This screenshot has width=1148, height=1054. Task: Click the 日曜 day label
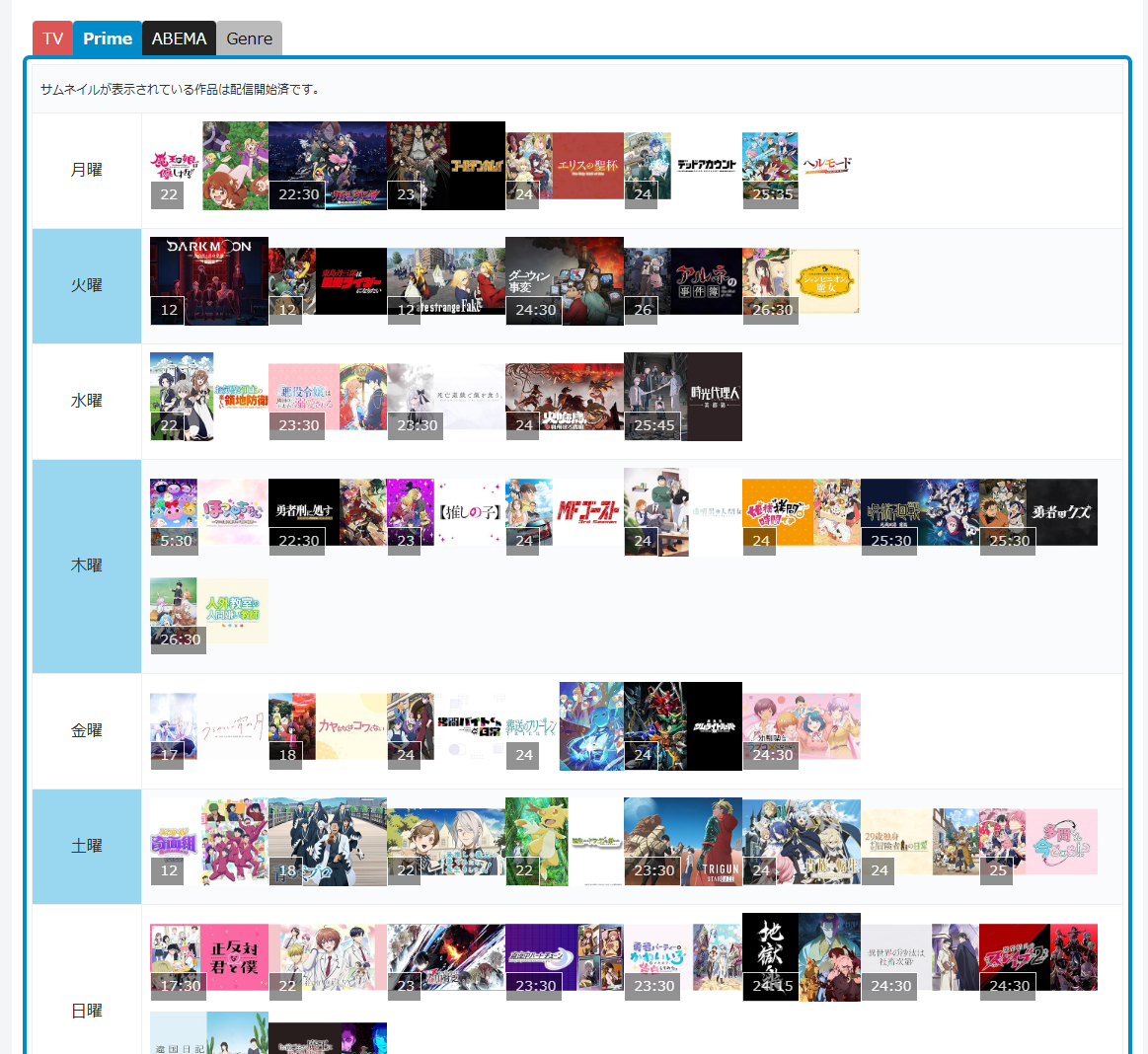click(x=87, y=1011)
